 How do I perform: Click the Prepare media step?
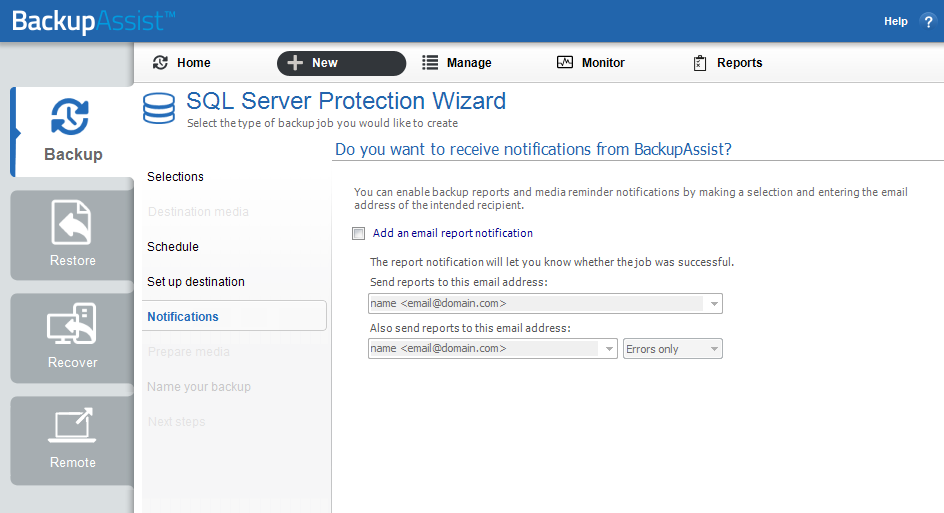coord(188,351)
